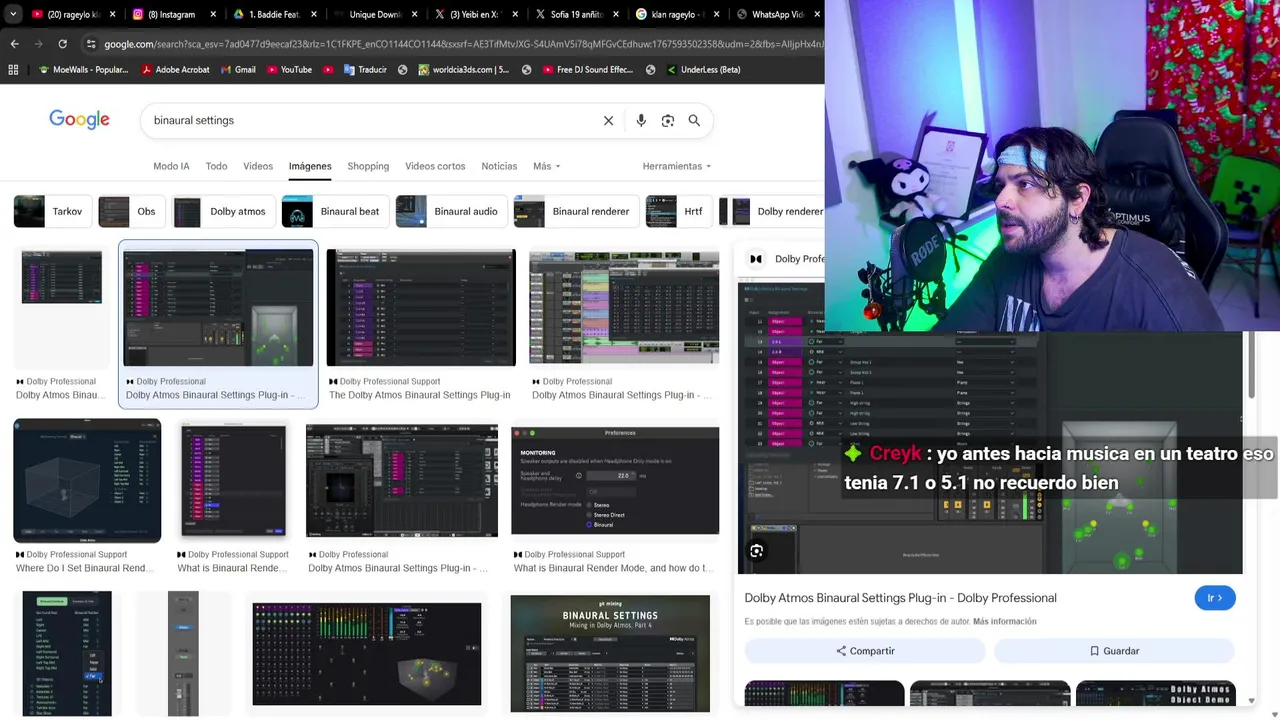Open Dolby Atmos Object Demo related thumbnail
The width and height of the screenshot is (1280, 720).
tap(1155, 693)
